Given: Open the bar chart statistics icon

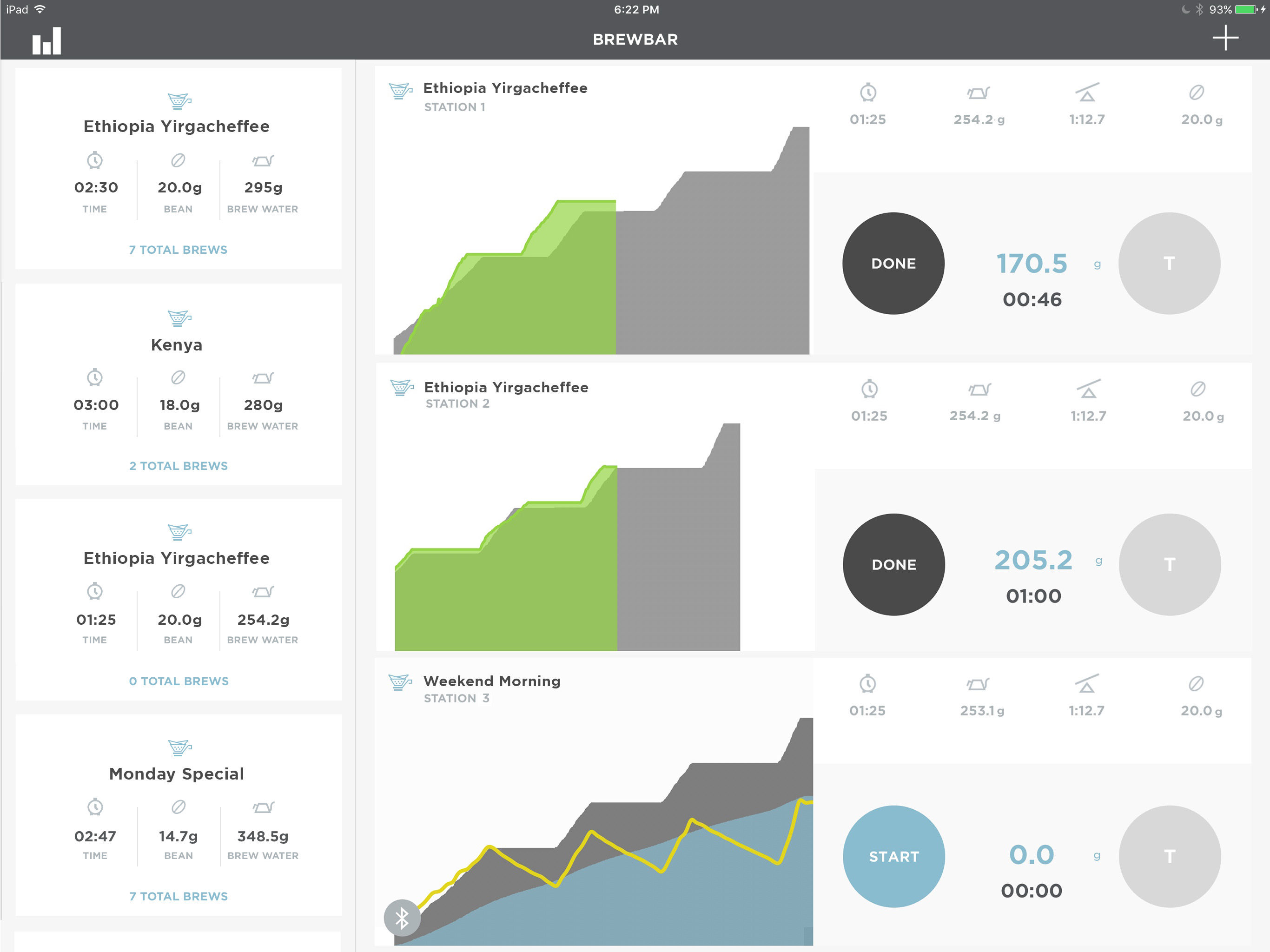Looking at the screenshot, I should [x=46, y=41].
